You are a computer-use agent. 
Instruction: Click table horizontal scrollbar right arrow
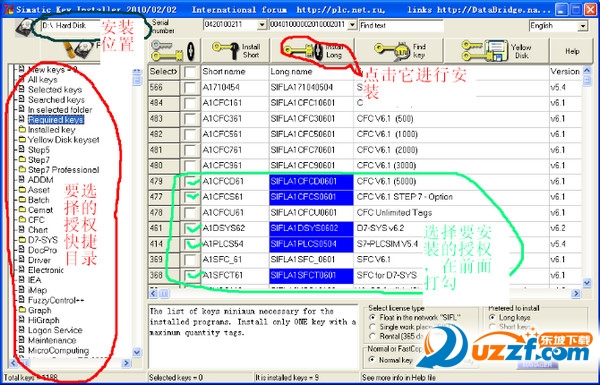point(576,294)
